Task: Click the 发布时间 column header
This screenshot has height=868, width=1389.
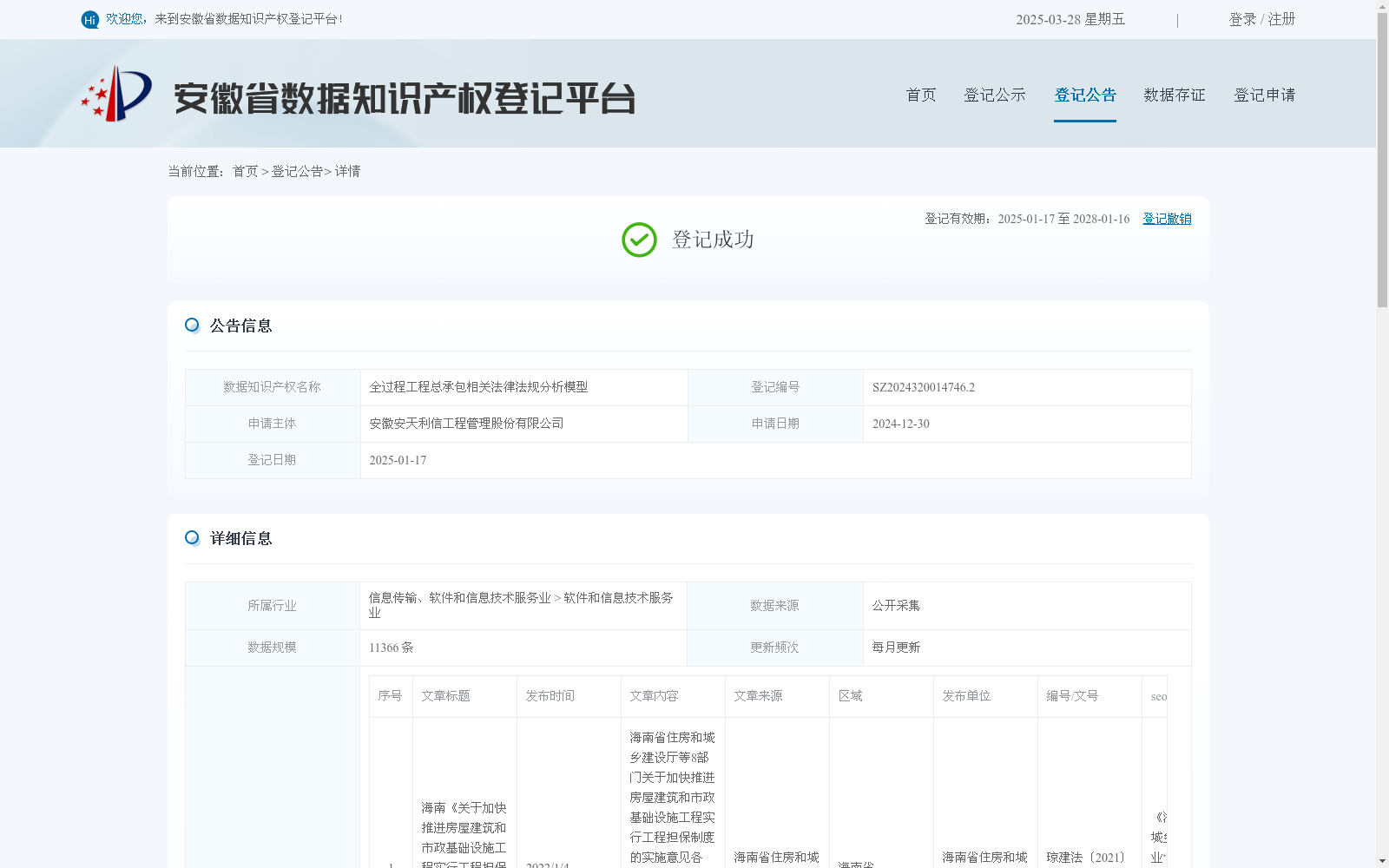Action: 550,696
